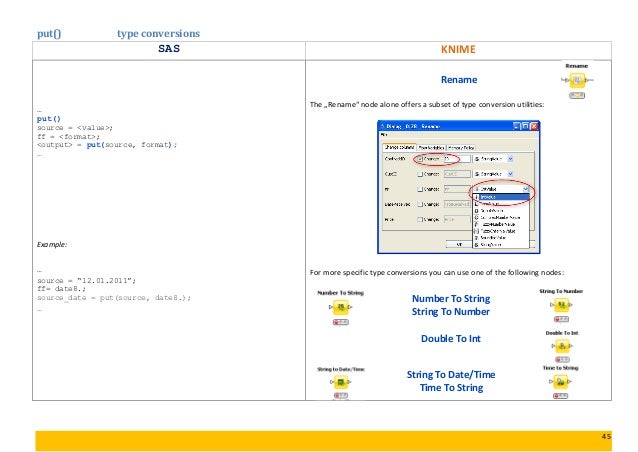Image resolution: width=638 pixels, height=452 pixels.
Task: Choose ComplexNumberValue from the type list
Action: [x=501, y=218]
